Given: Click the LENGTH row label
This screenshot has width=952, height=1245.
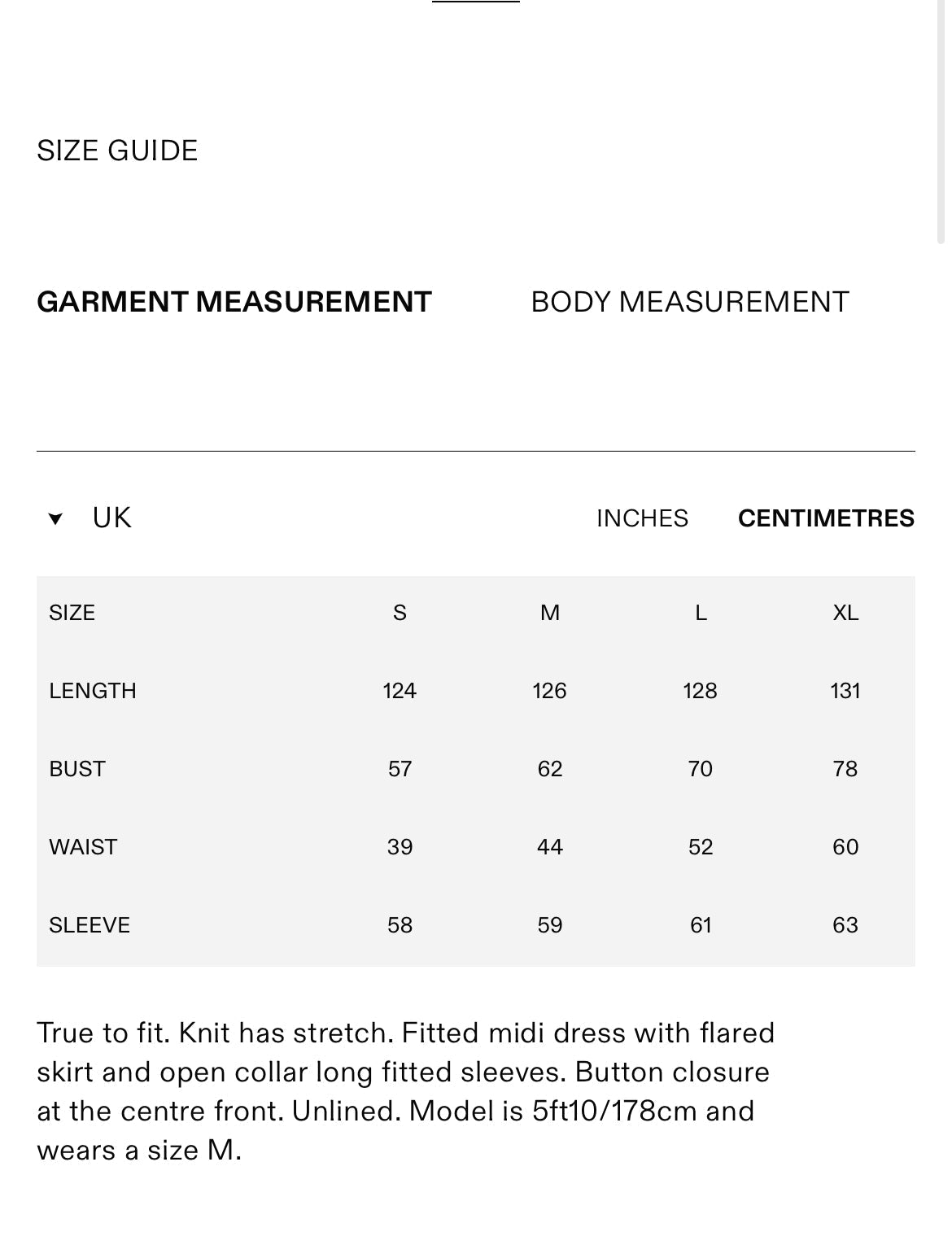Looking at the screenshot, I should tap(93, 691).
